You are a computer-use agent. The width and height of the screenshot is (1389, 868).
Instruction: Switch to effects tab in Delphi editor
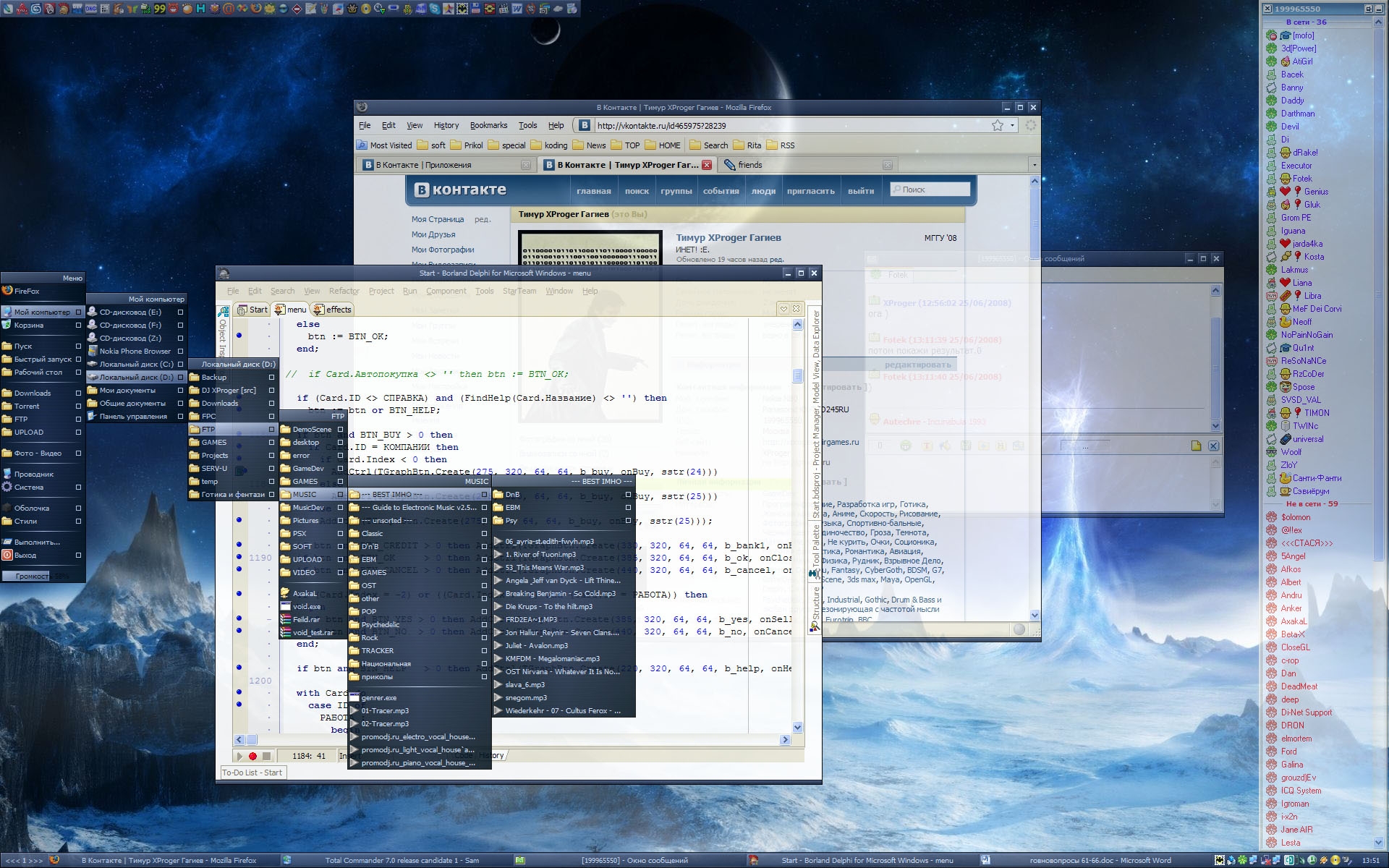332,310
